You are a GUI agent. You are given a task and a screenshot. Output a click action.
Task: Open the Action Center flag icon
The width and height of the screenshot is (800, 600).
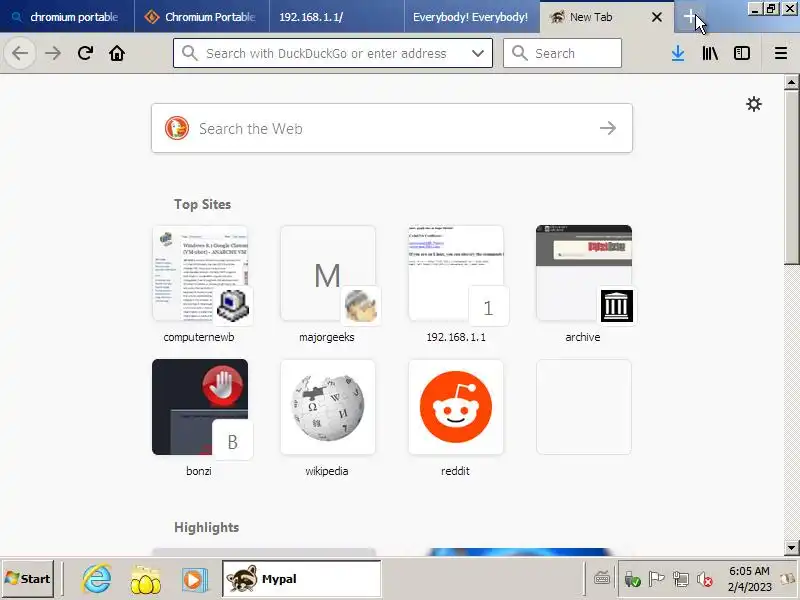point(656,579)
